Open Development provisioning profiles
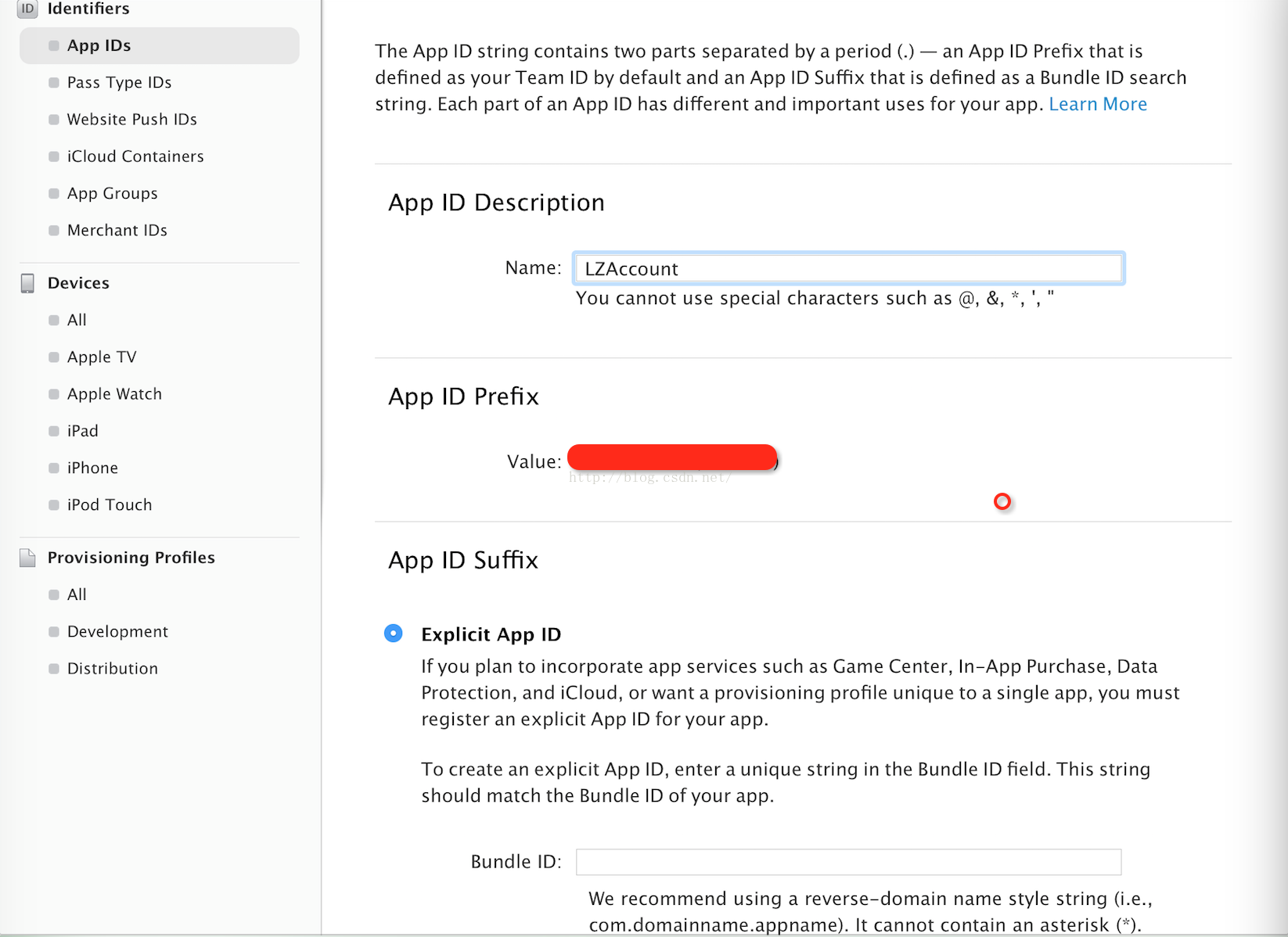The image size is (1288, 937). tap(117, 631)
